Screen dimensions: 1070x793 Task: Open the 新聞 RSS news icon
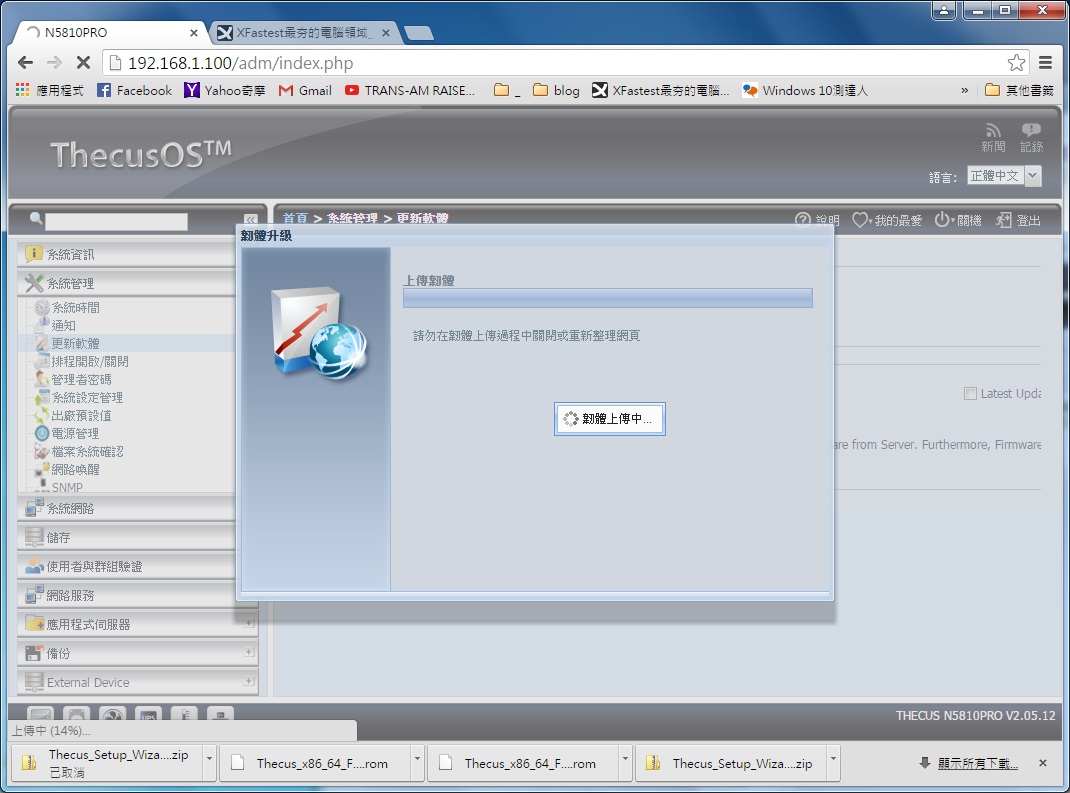pyautogui.click(x=993, y=137)
